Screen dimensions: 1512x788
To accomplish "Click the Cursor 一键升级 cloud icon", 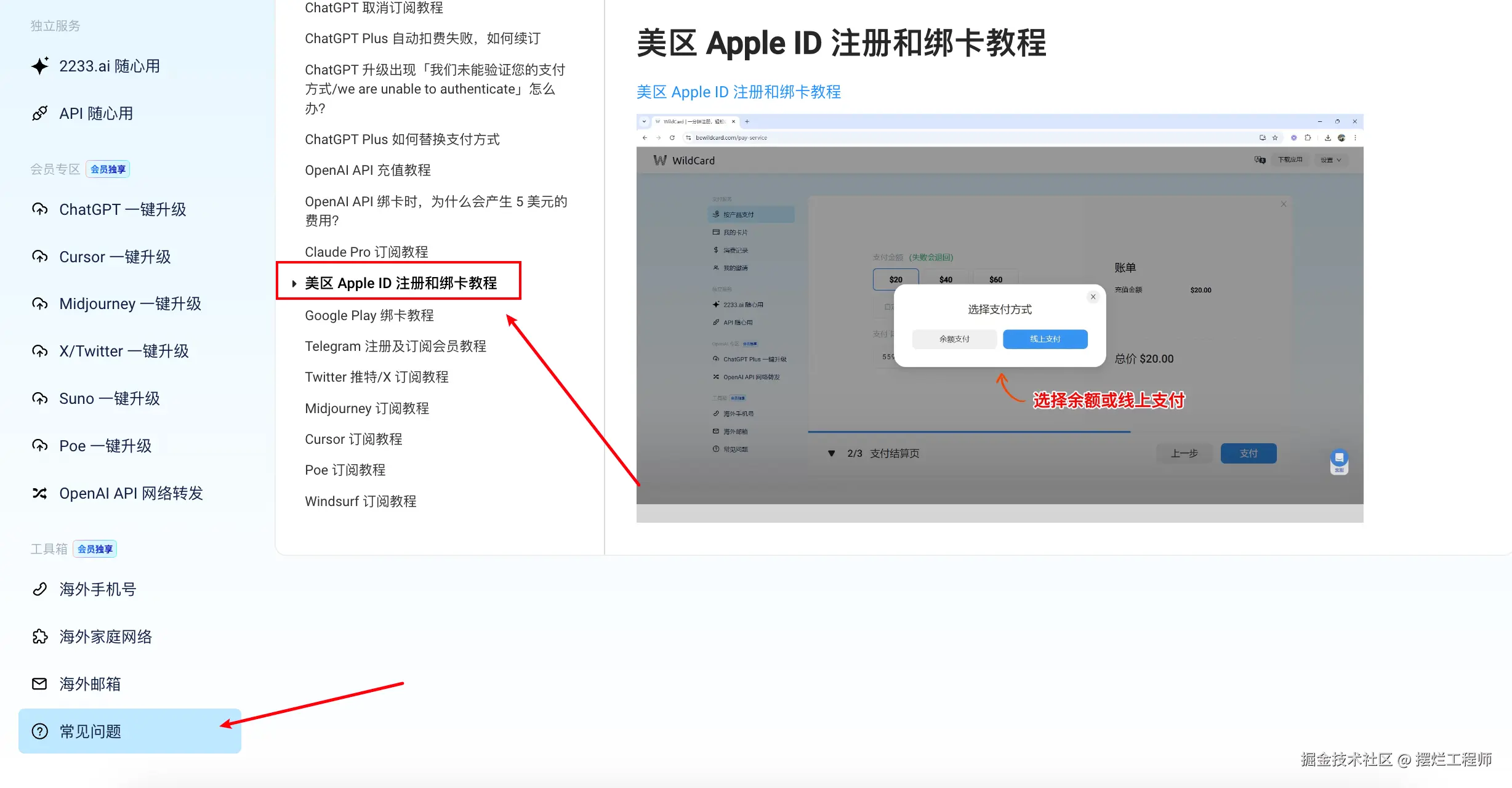I will pos(40,257).
